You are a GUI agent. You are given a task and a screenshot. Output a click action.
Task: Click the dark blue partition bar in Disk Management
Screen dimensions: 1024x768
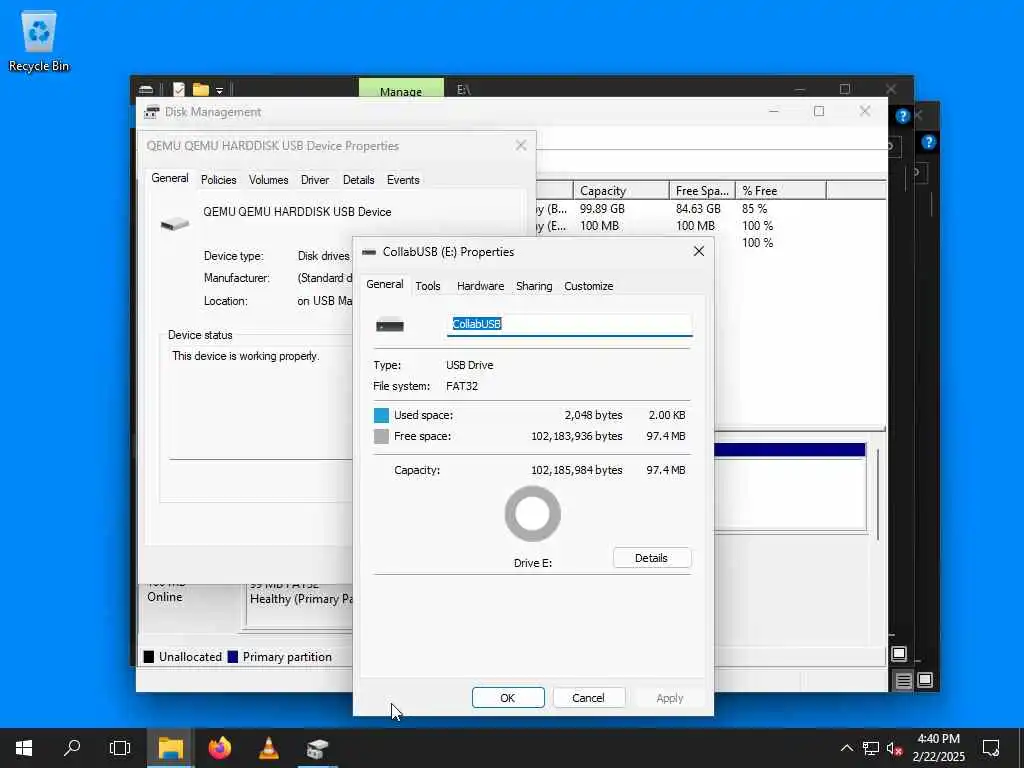tap(790, 449)
